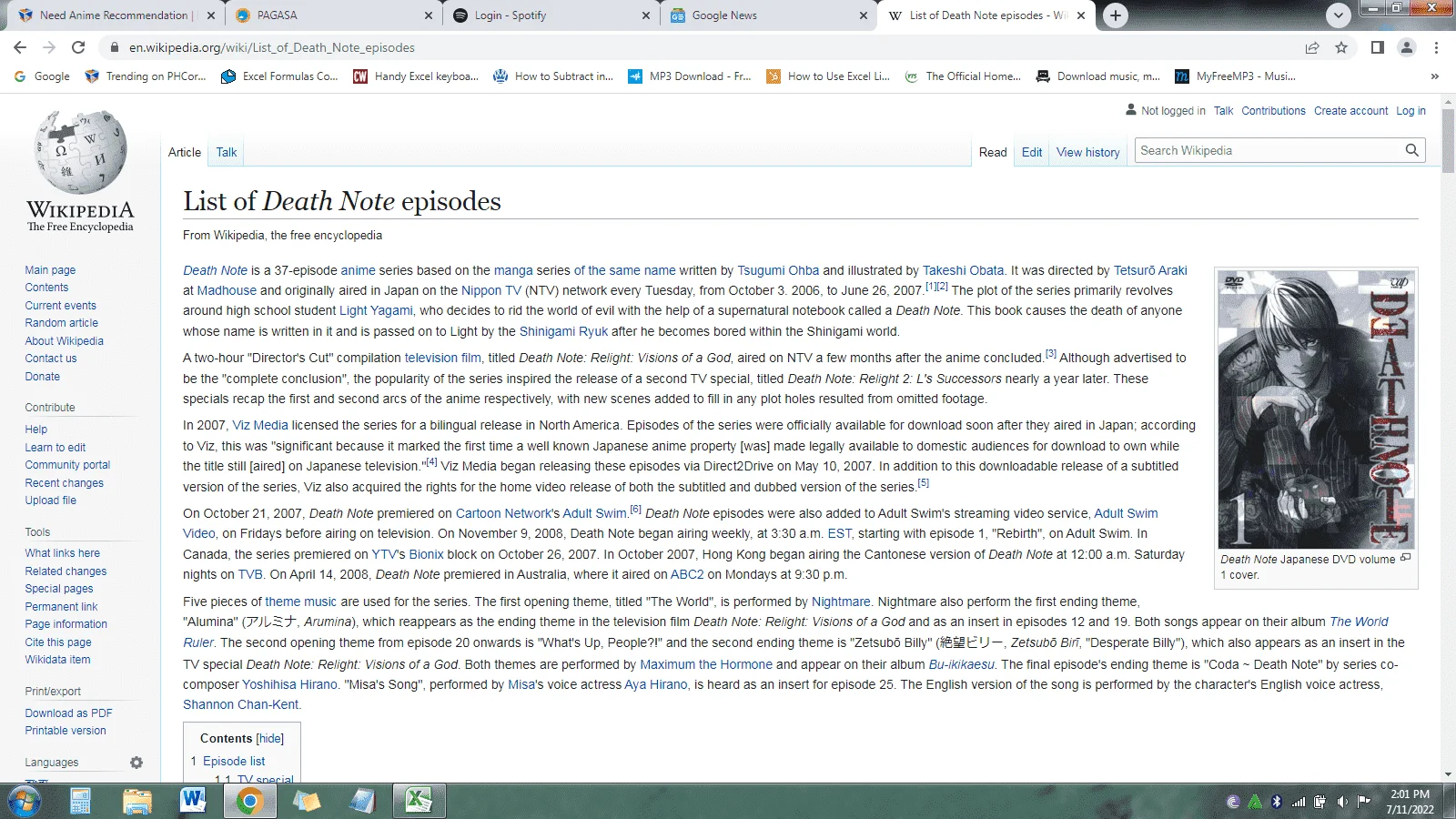
Task: Click the address bar URL
Action: [272, 47]
